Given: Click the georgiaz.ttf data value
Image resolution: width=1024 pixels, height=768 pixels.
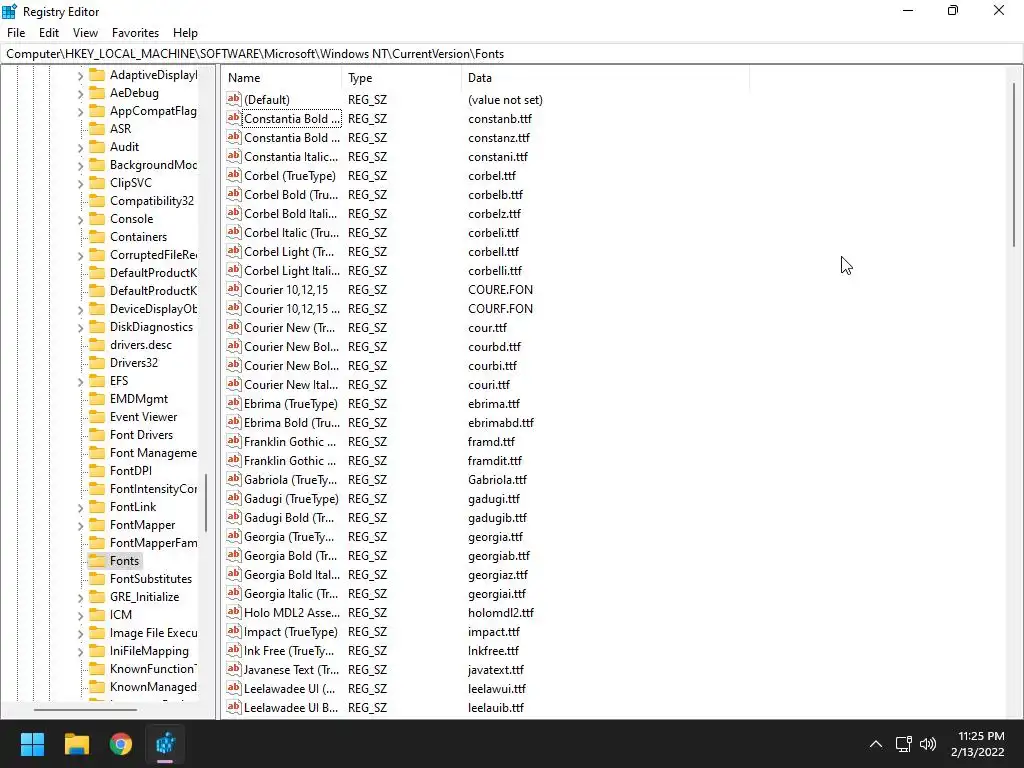Looking at the screenshot, I should (x=498, y=575).
